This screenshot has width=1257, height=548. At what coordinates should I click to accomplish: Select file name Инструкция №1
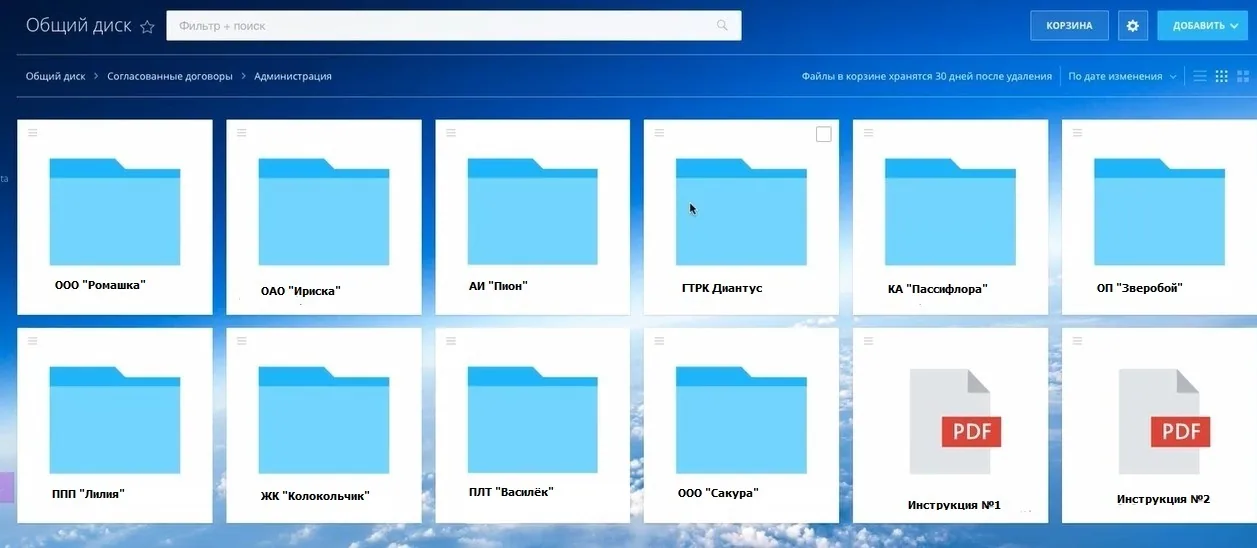954,506
